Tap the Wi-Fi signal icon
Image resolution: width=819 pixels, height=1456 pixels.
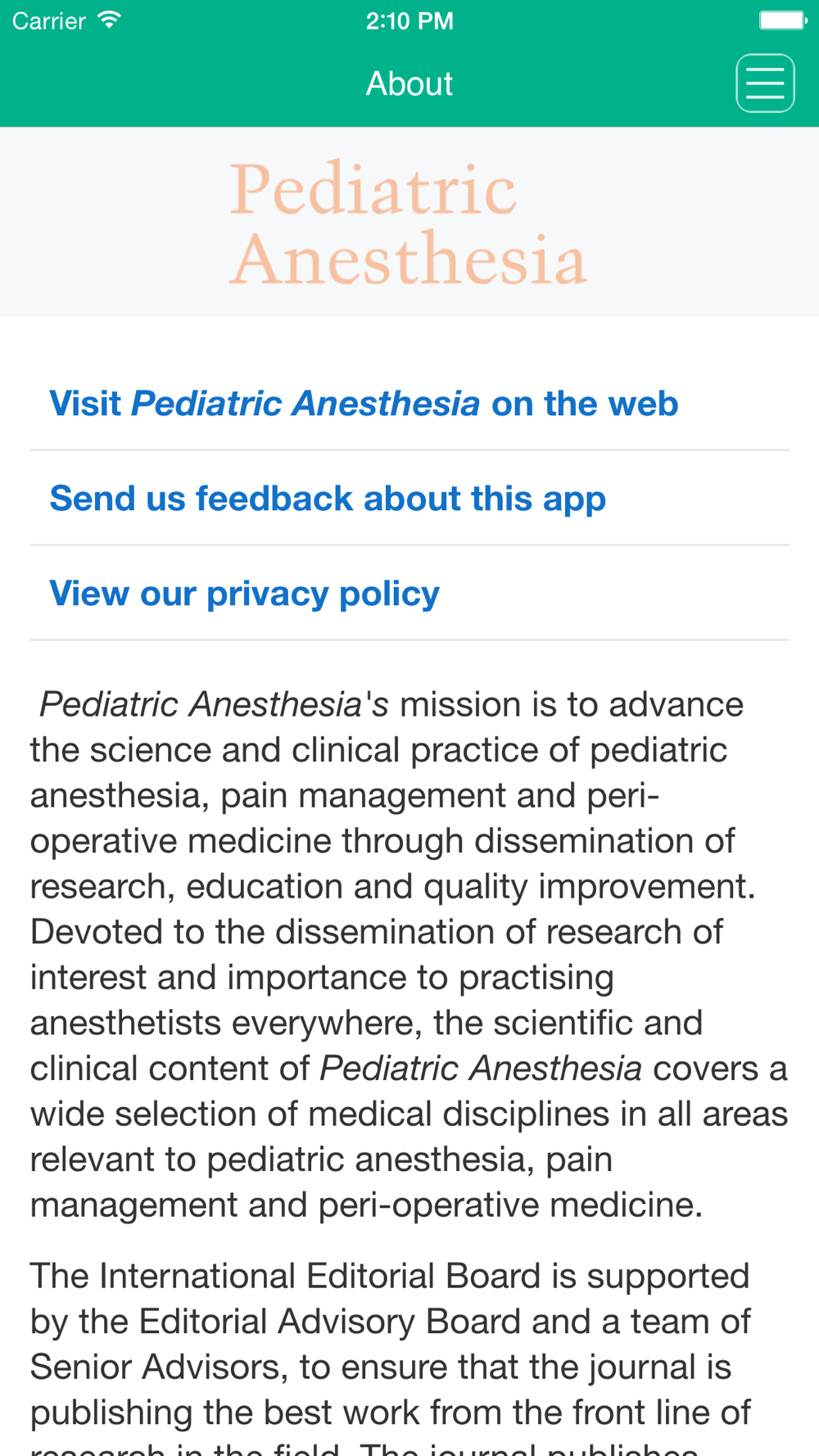coord(109,20)
